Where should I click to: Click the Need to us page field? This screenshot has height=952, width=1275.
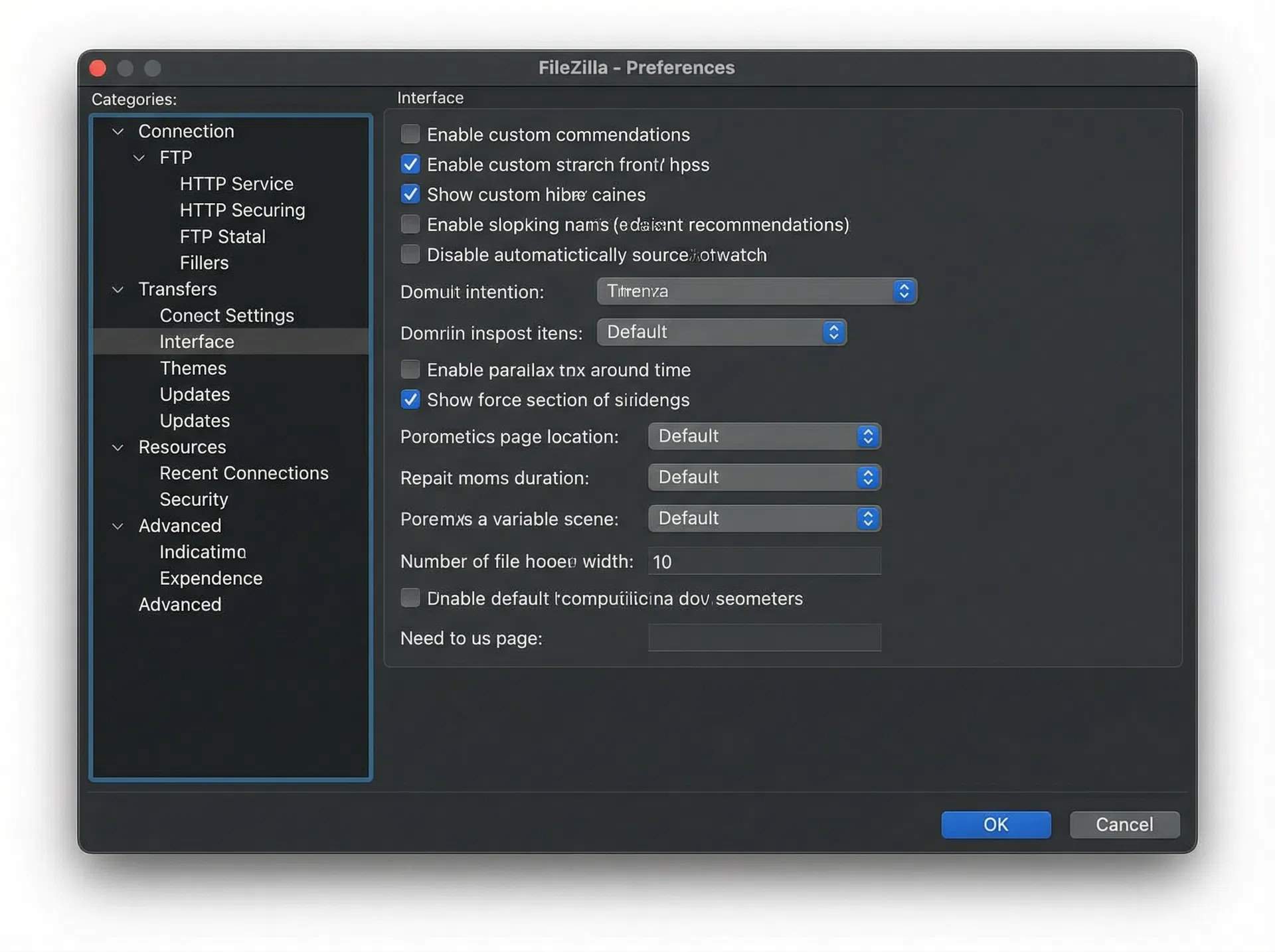point(765,637)
